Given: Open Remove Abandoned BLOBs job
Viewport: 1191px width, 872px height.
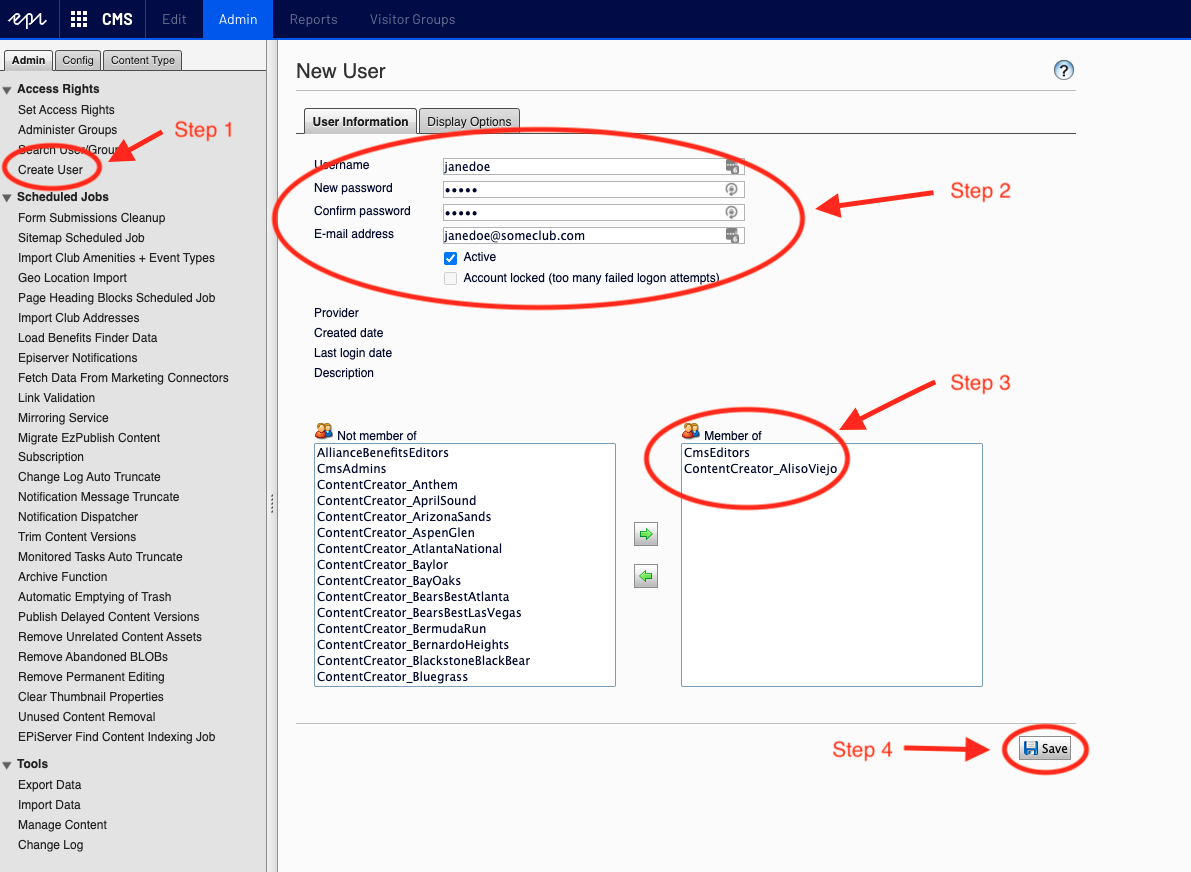Looking at the screenshot, I should (93, 656).
